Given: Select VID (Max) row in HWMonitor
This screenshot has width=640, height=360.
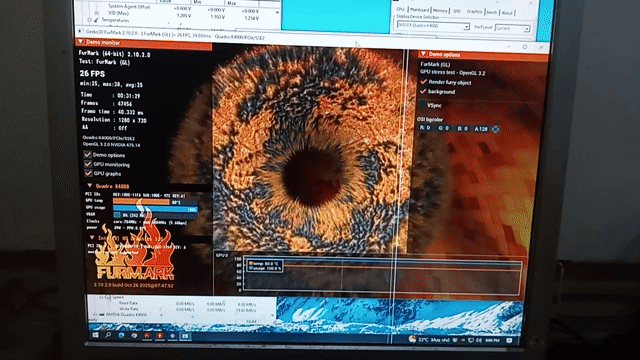Looking at the screenshot, I should [x=118, y=13].
